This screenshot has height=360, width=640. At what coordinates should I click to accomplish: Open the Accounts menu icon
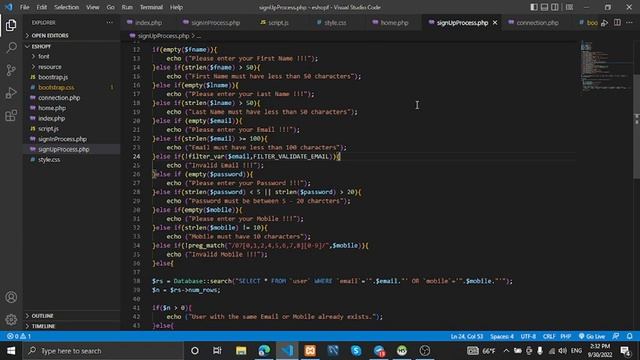[x=11, y=297]
